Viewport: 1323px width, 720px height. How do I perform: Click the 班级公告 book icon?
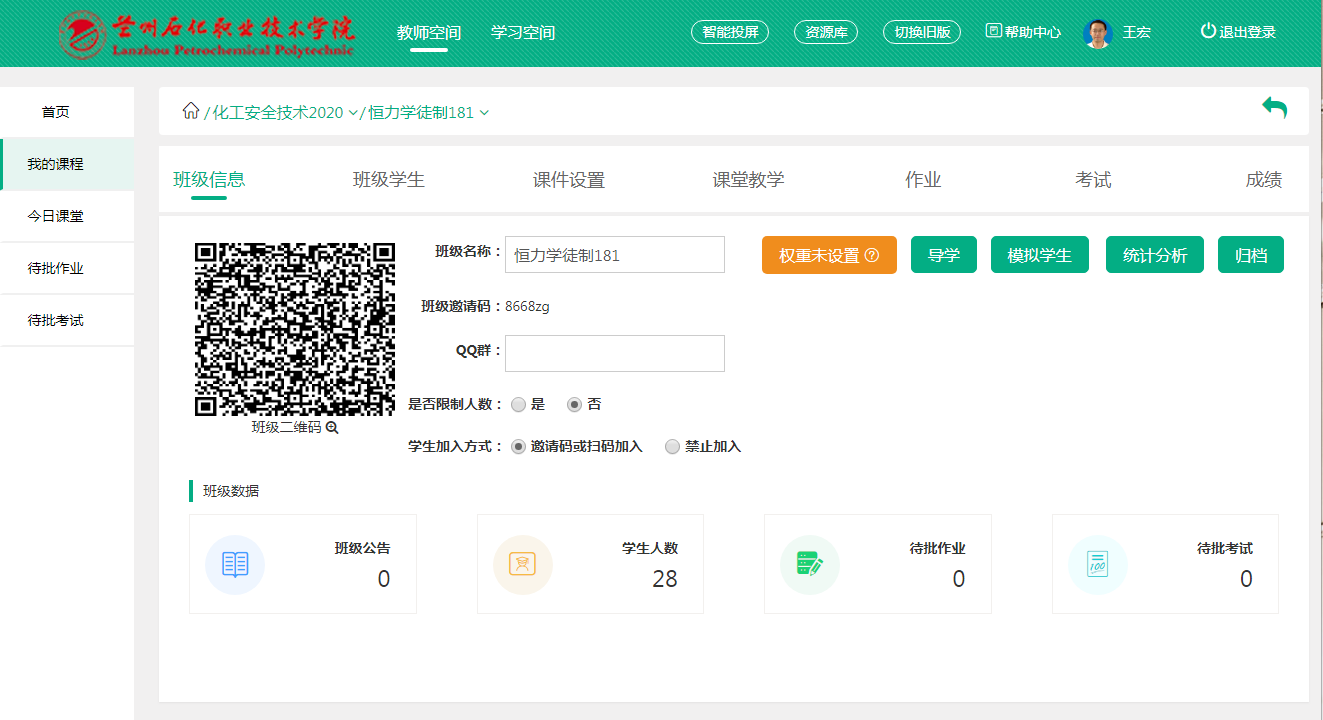[235, 564]
